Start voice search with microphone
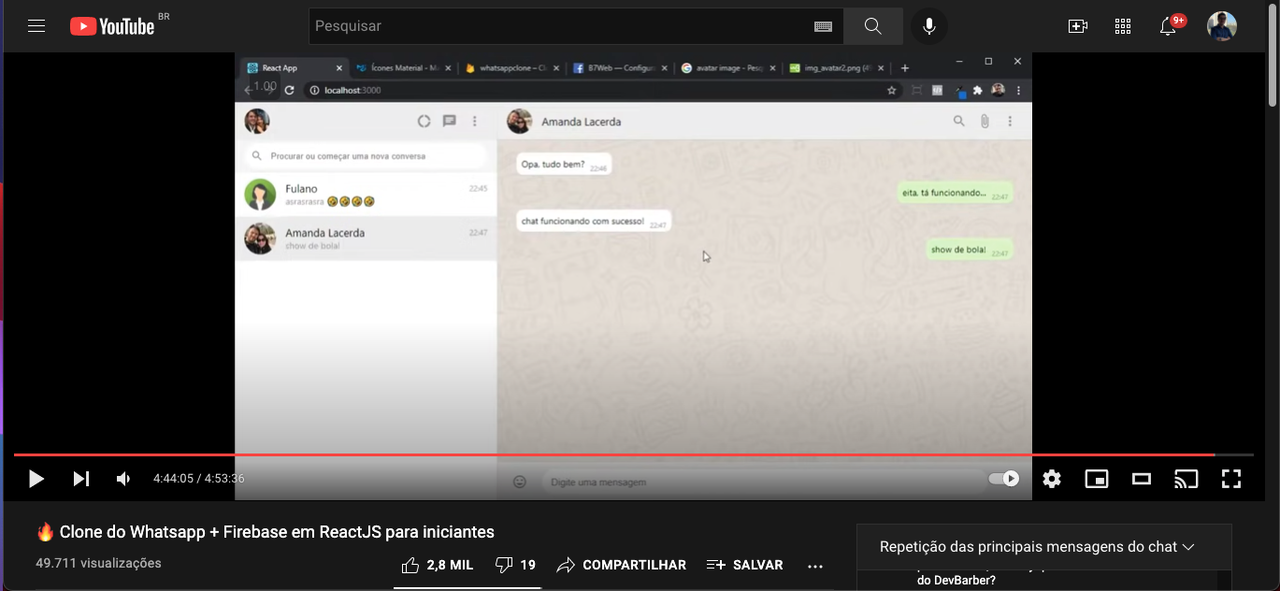1280x591 pixels. click(x=929, y=26)
